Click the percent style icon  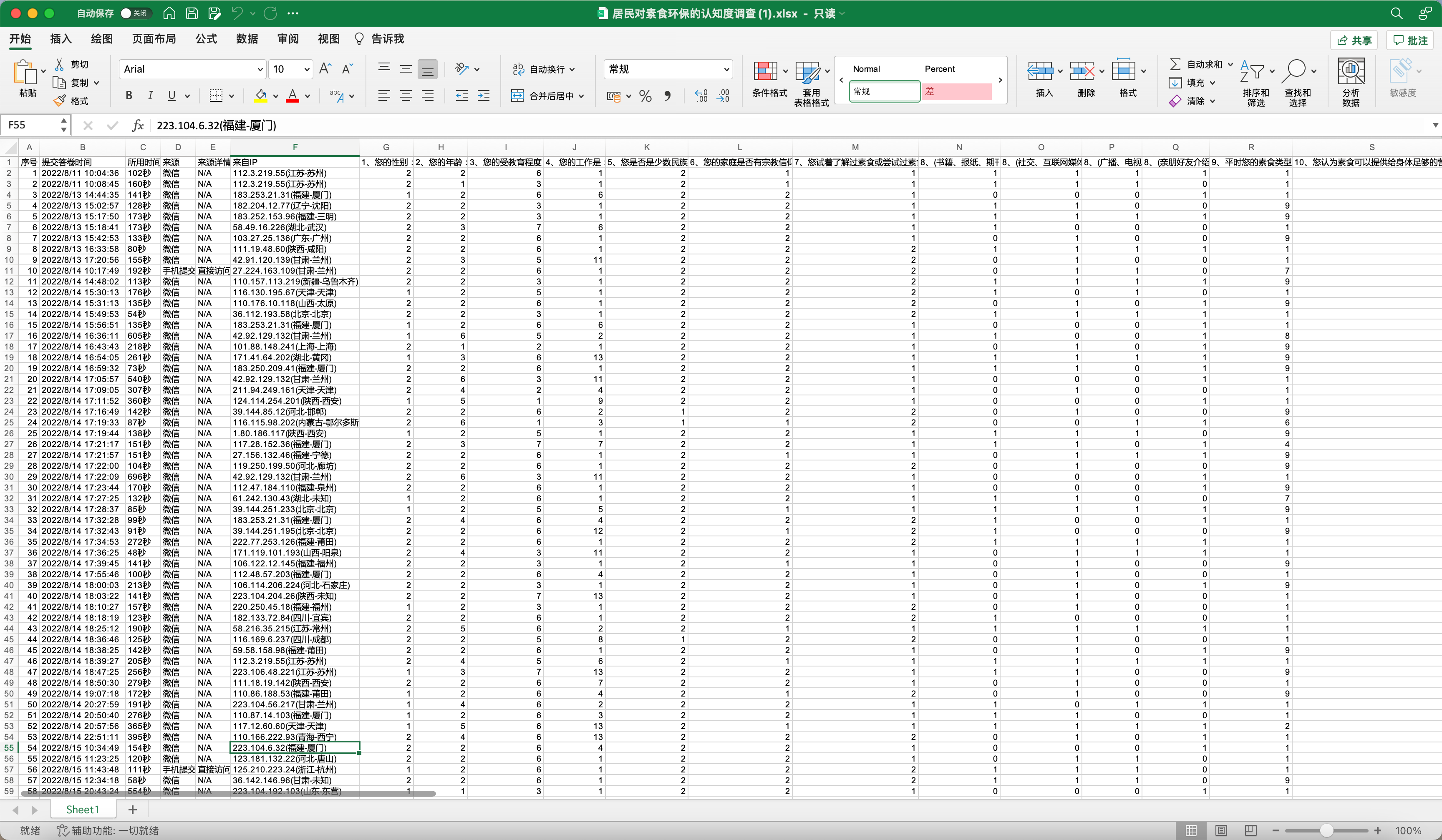pyautogui.click(x=645, y=96)
